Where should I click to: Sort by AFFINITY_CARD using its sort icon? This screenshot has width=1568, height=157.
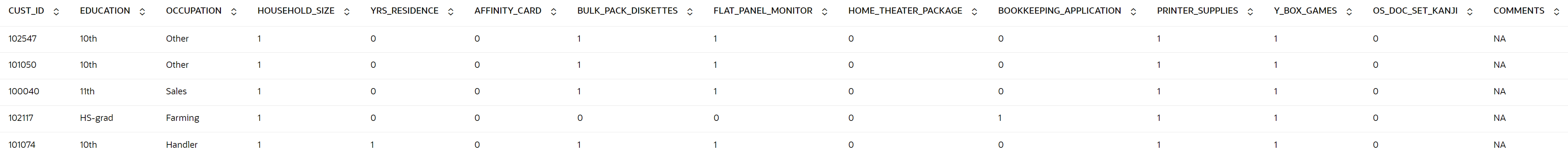(553, 11)
